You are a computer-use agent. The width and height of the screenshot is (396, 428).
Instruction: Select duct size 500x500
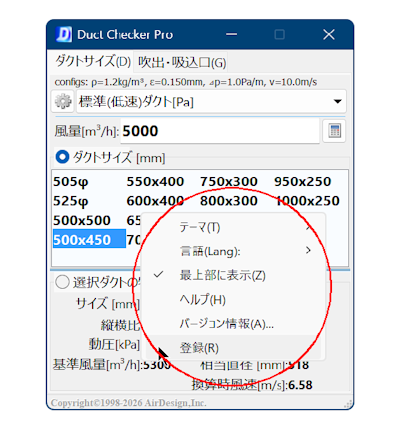point(82,220)
